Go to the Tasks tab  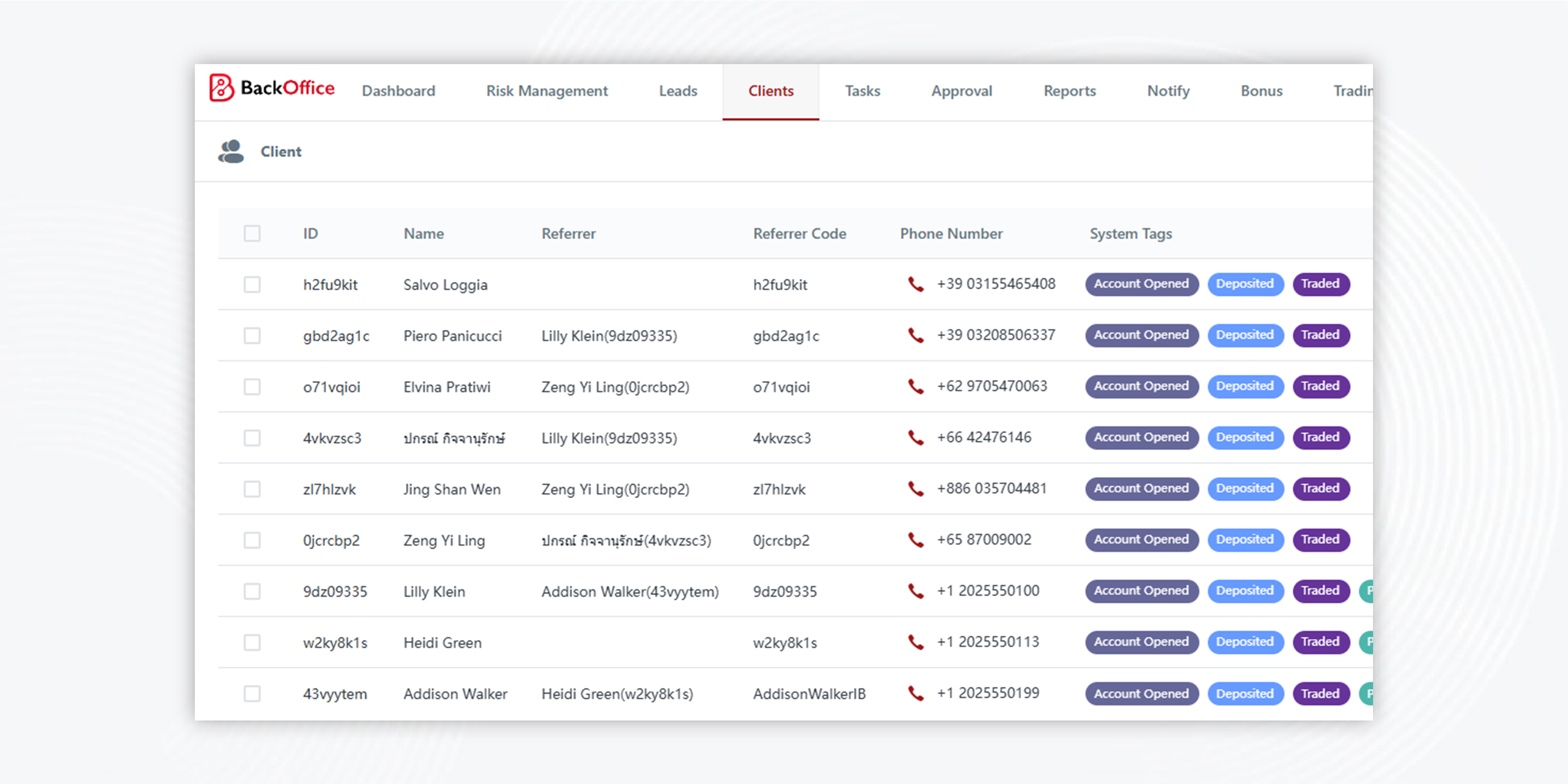click(862, 91)
